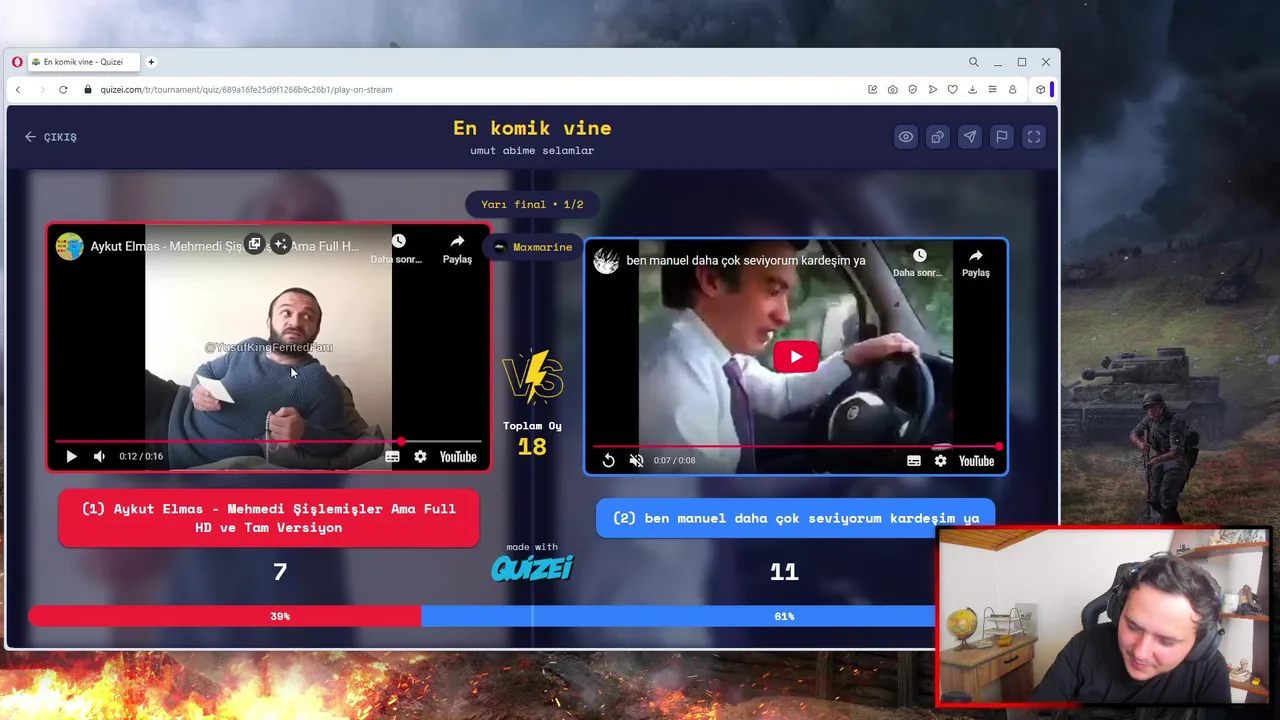Click the YouTube logo on left video
Screen dimensions: 1280x720
click(458, 456)
